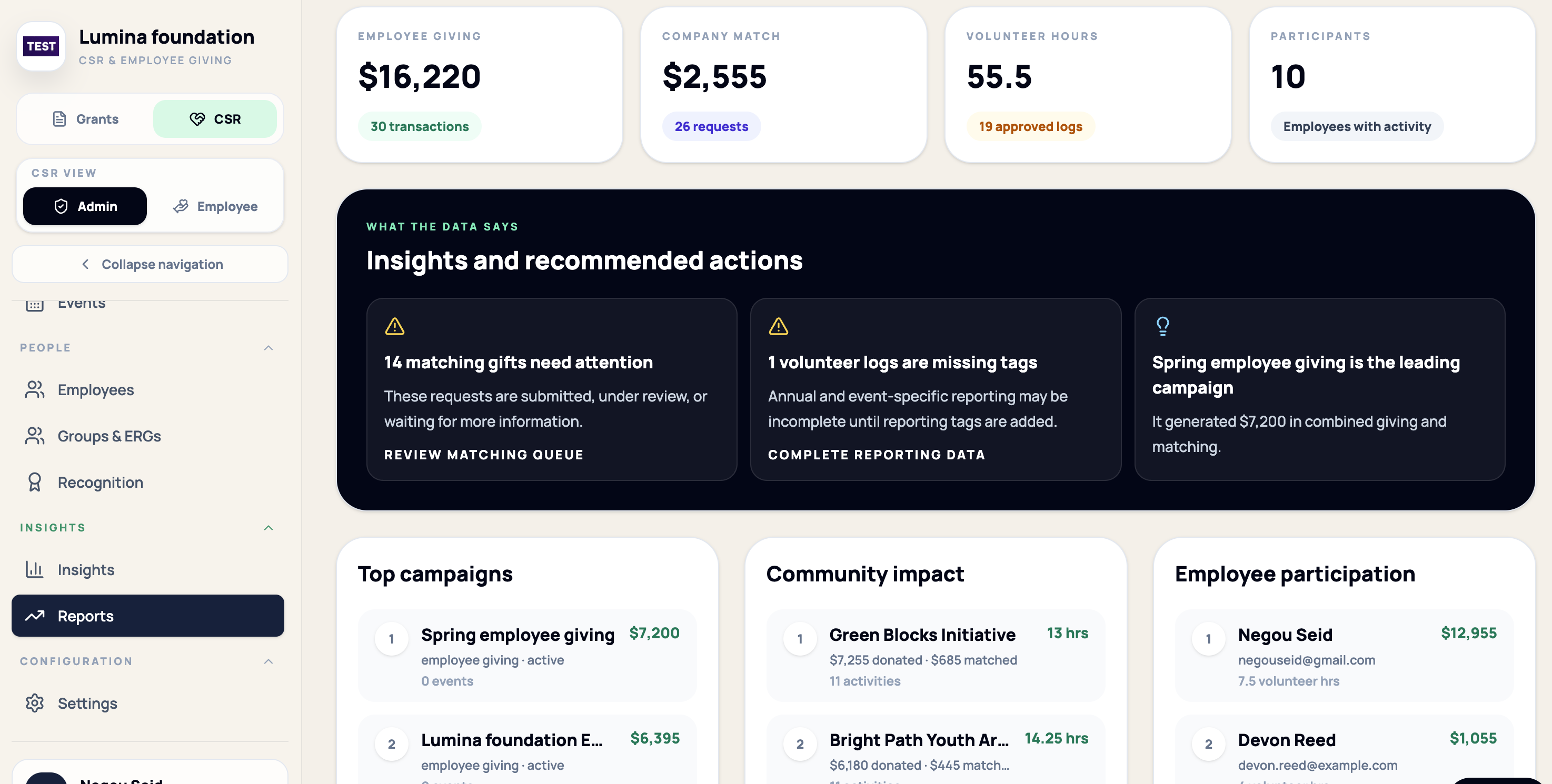Image resolution: width=1552 pixels, height=784 pixels.
Task: Open Settings in the sidebar
Action: 147,703
